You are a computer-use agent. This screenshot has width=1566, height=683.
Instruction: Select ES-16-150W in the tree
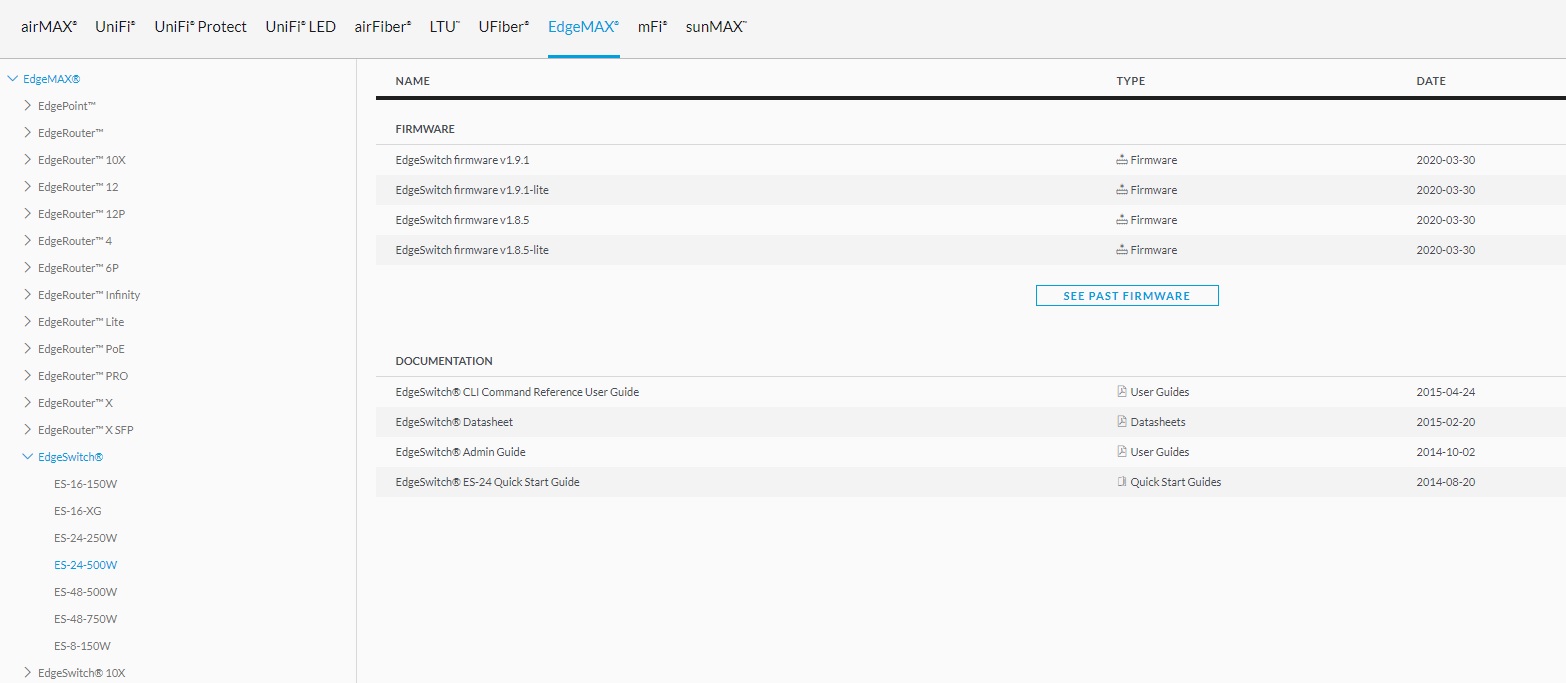pyautogui.click(x=86, y=484)
